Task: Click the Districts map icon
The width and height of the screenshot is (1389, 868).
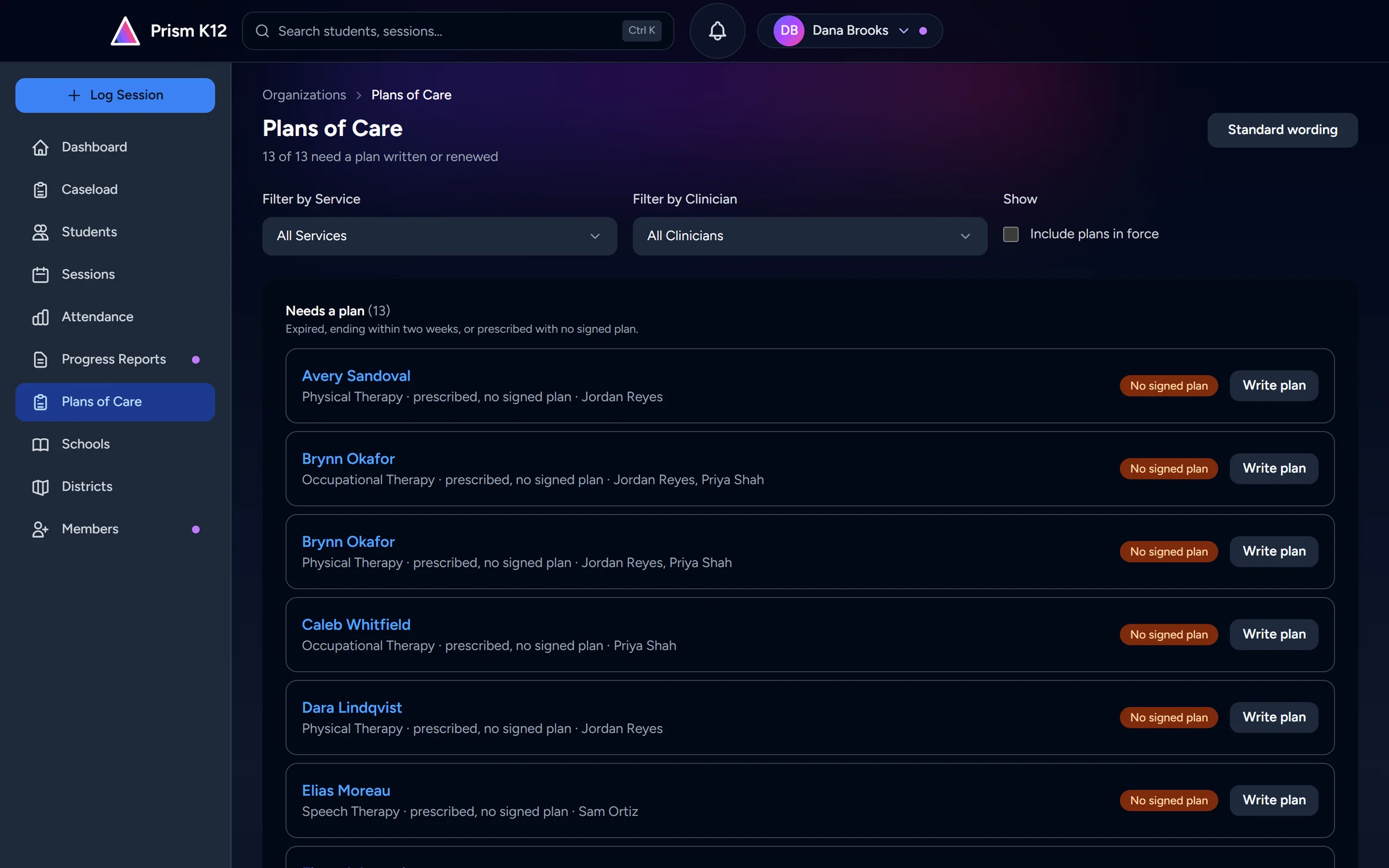Action: point(40,487)
